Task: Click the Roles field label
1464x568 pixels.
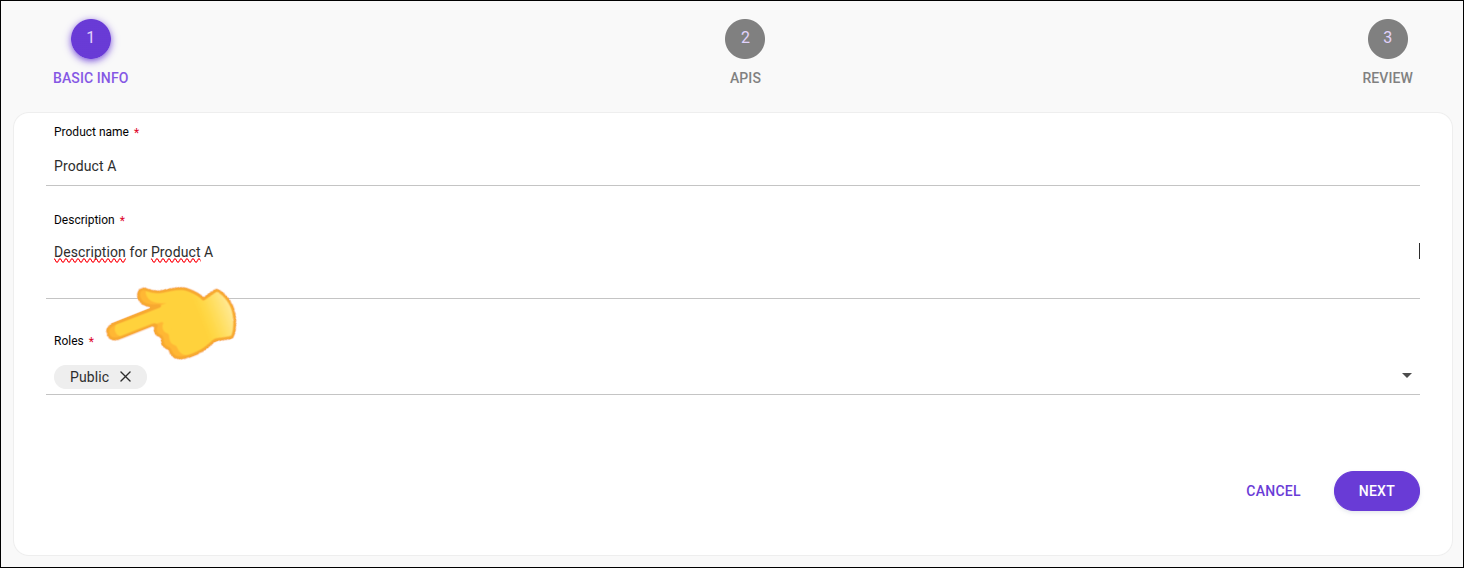Action: pyautogui.click(x=69, y=341)
